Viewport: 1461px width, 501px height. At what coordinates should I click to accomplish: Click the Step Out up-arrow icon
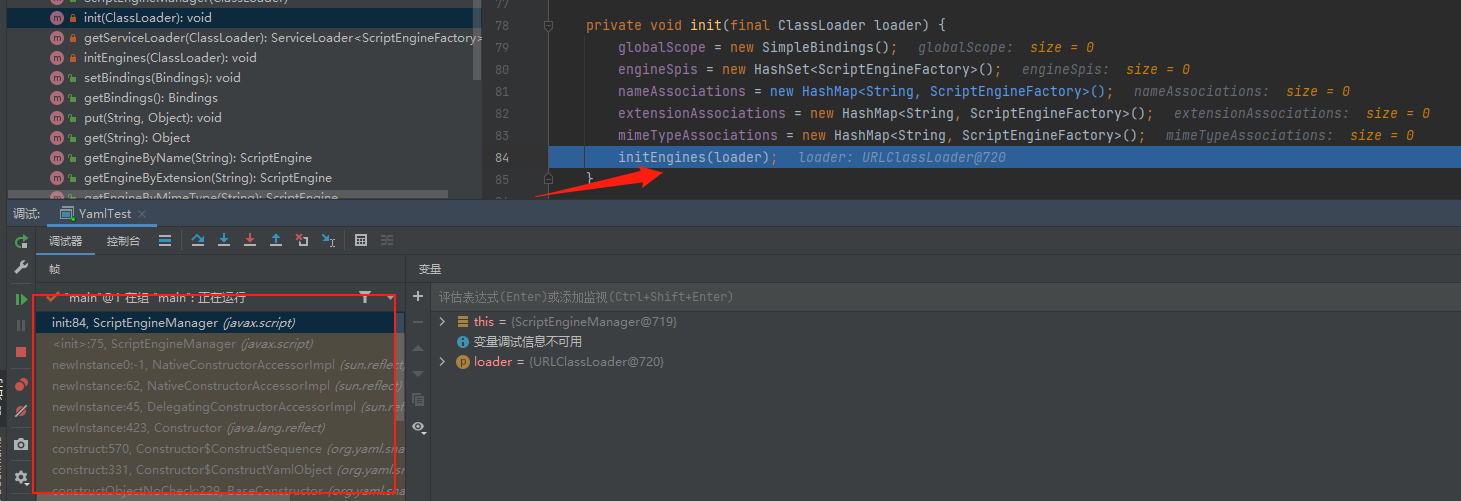276,241
